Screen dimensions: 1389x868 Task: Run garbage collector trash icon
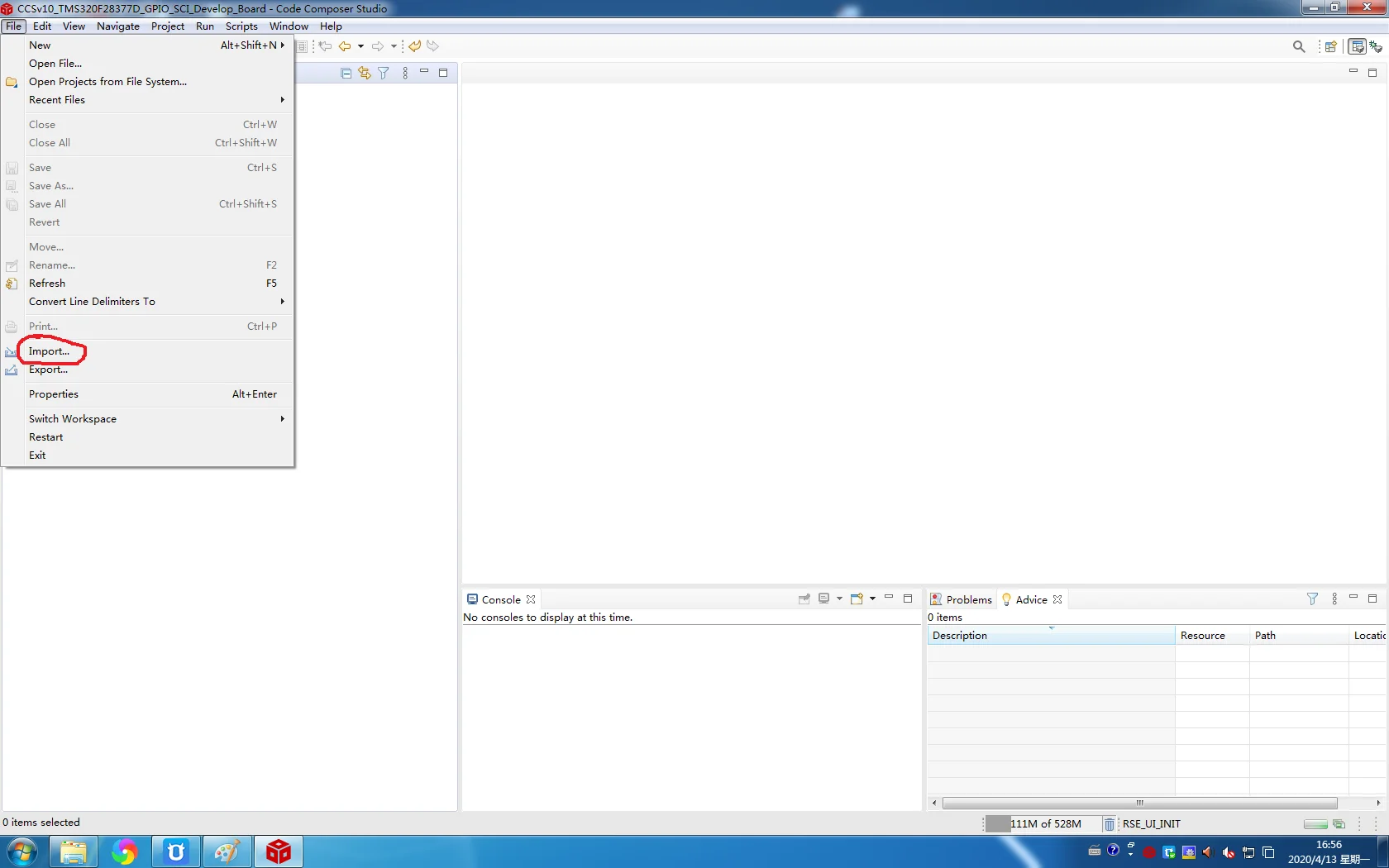tap(1110, 824)
